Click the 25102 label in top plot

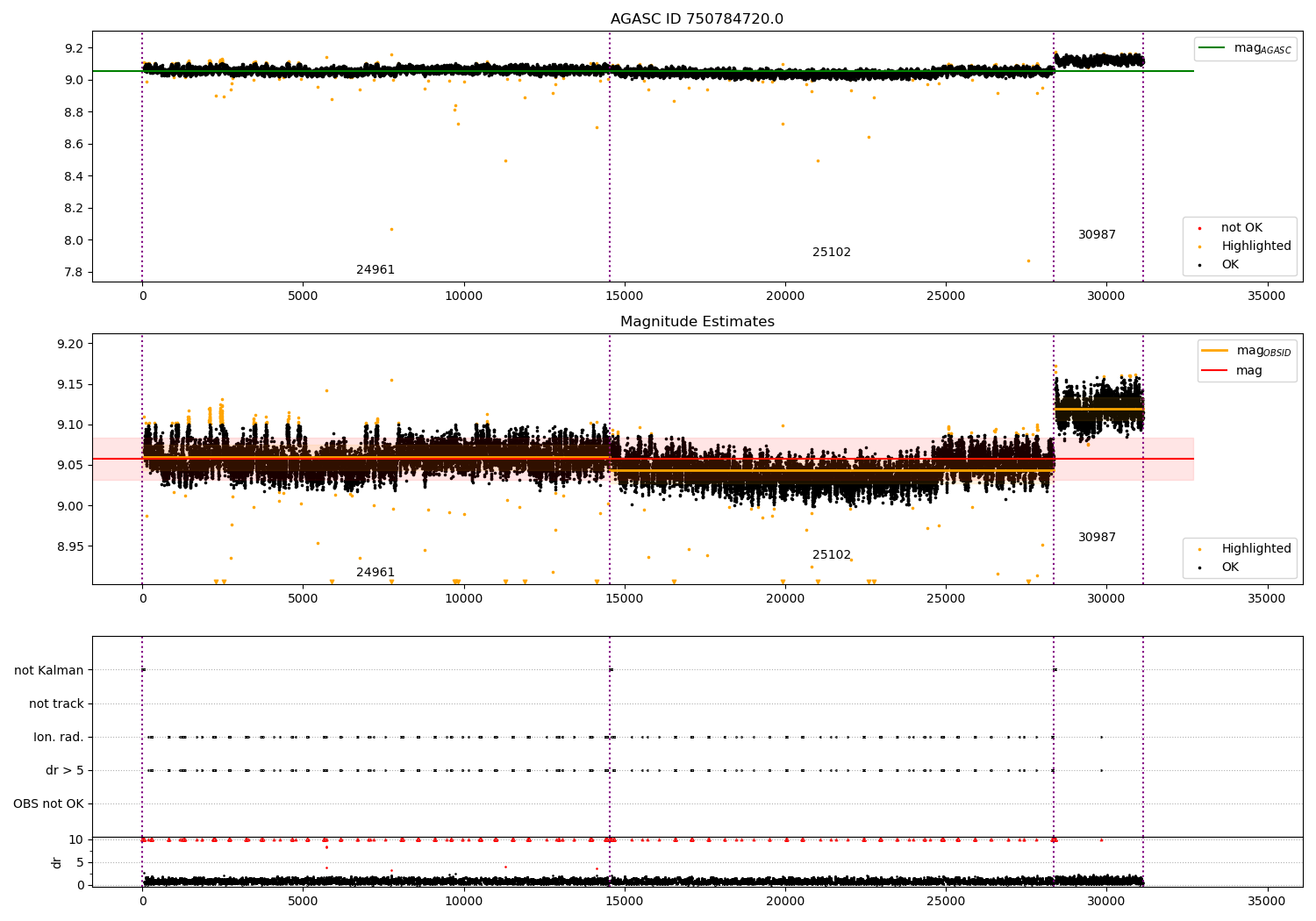click(831, 253)
